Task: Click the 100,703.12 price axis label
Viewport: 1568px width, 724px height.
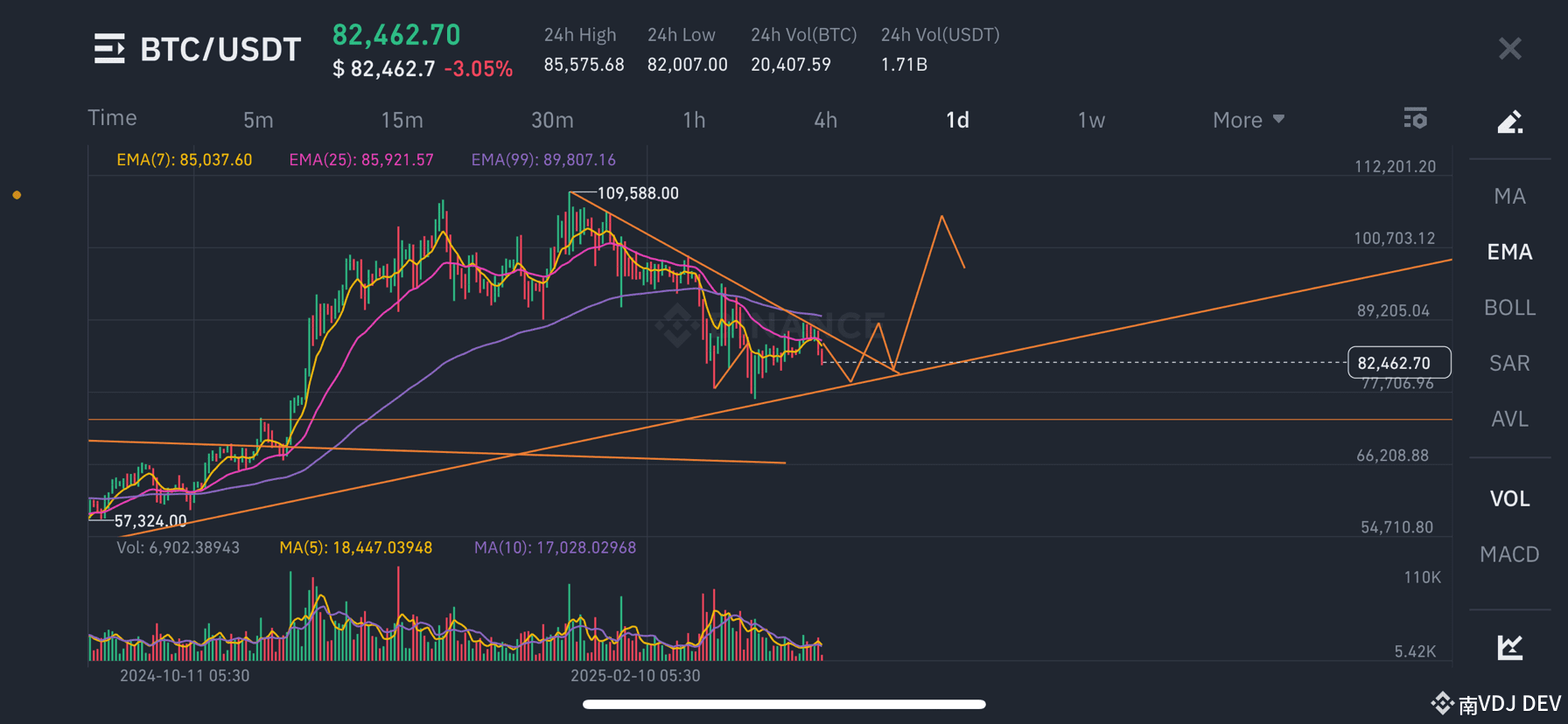Action: tap(1394, 238)
